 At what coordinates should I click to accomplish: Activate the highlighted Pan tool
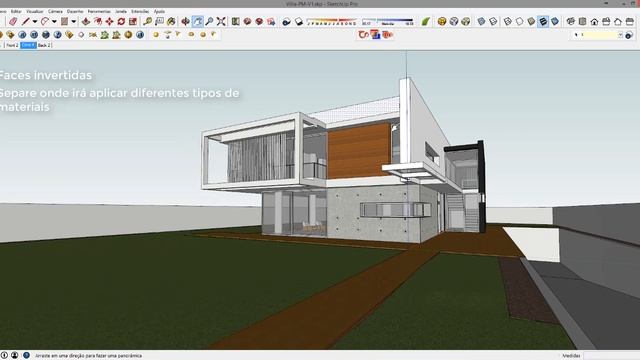tap(198, 21)
